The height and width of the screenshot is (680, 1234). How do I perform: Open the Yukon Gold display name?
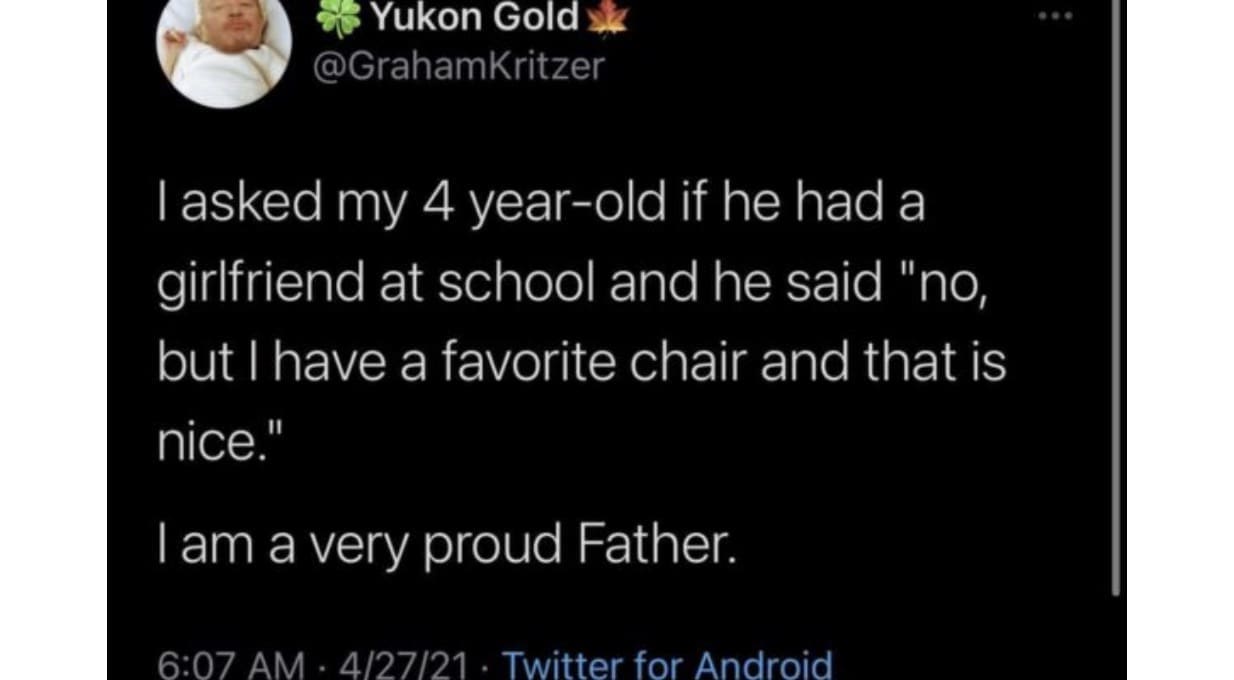click(x=474, y=18)
